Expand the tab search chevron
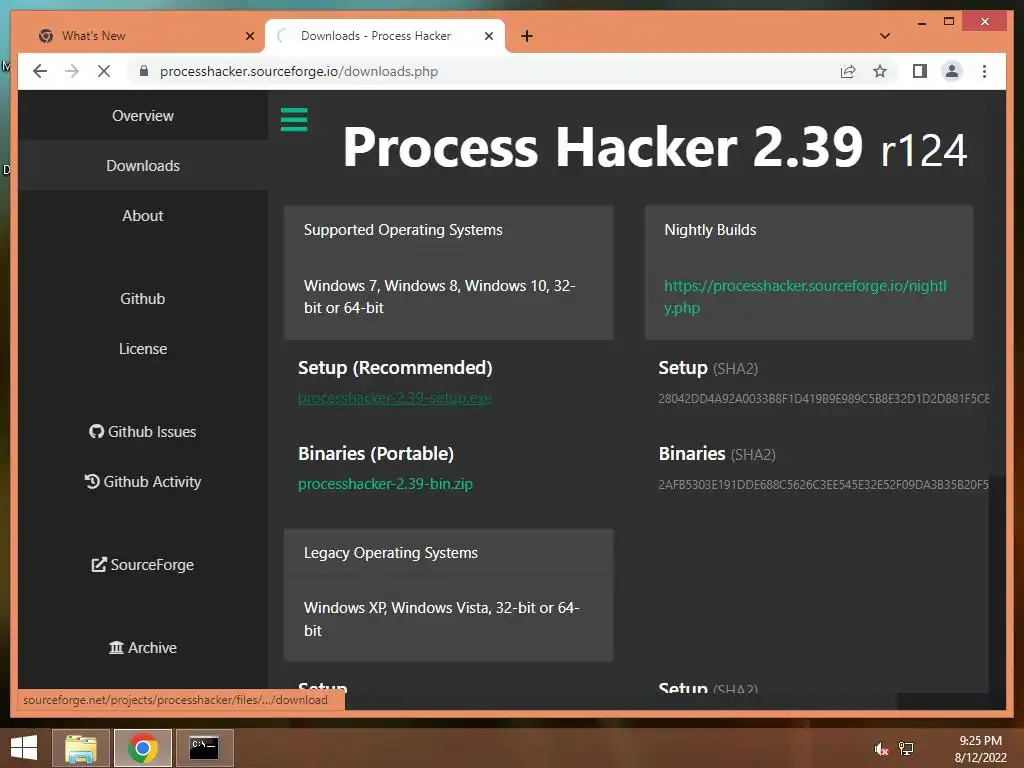Screen dimensions: 1024x768 pyautogui.click(x=884, y=36)
